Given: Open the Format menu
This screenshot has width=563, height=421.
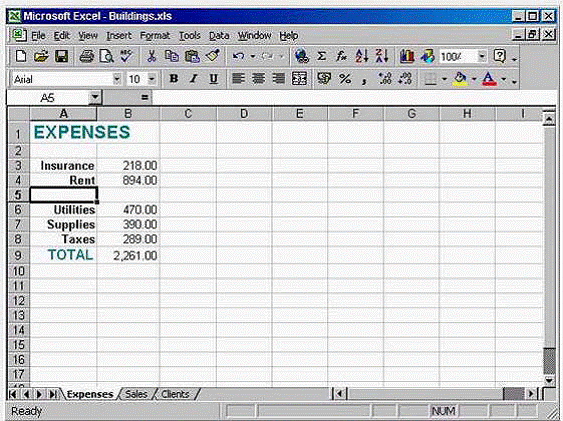Looking at the screenshot, I should coord(155,36).
